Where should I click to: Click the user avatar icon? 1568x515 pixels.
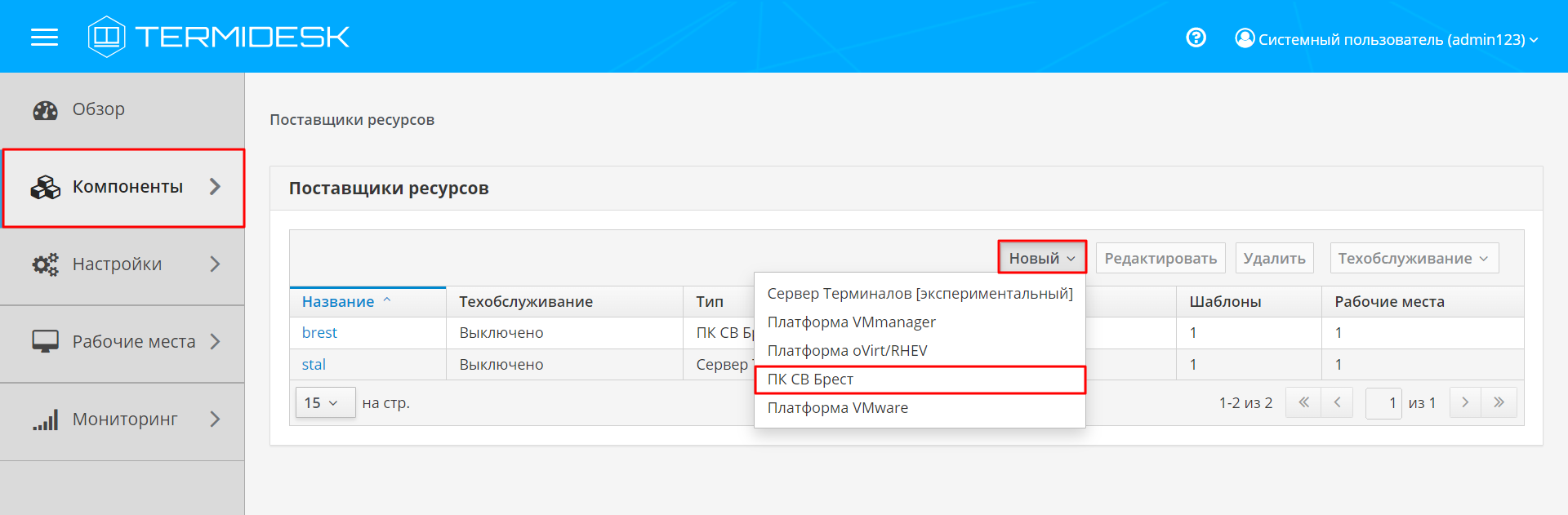(1245, 38)
